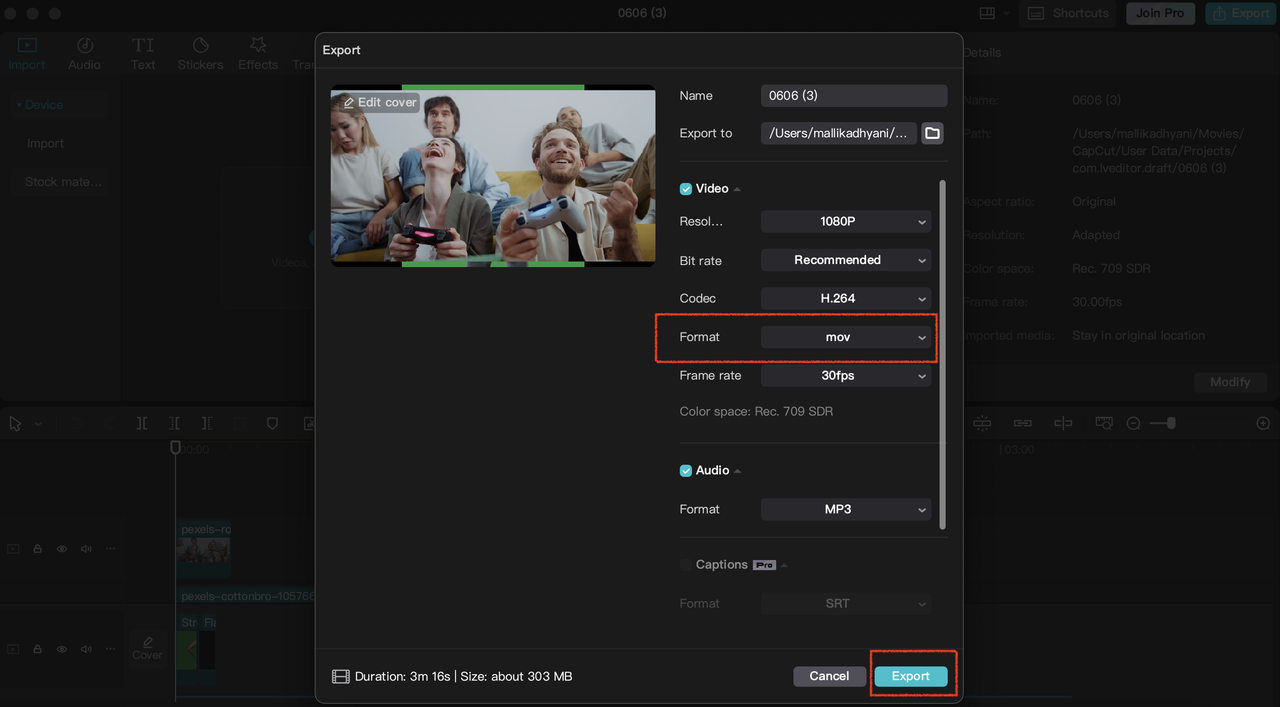Open the Codec H.264 dropdown
Image resolution: width=1280 pixels, height=707 pixels.
846,298
